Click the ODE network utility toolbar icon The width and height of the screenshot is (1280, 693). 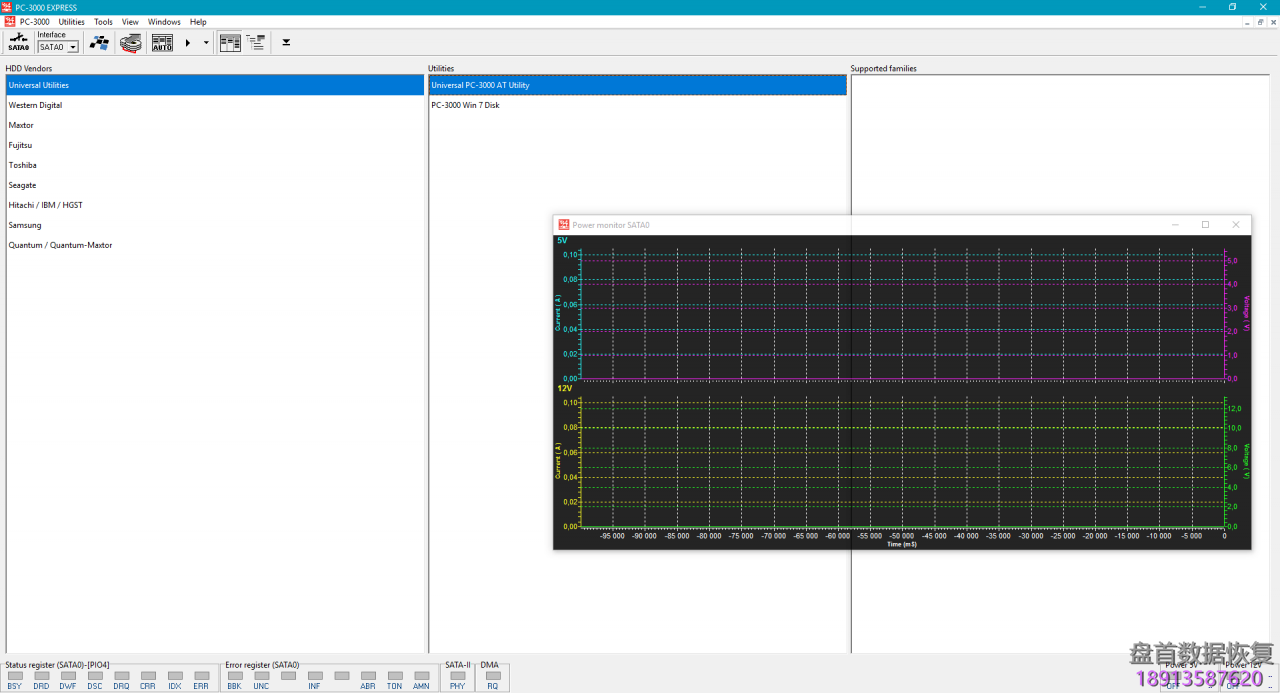click(99, 42)
